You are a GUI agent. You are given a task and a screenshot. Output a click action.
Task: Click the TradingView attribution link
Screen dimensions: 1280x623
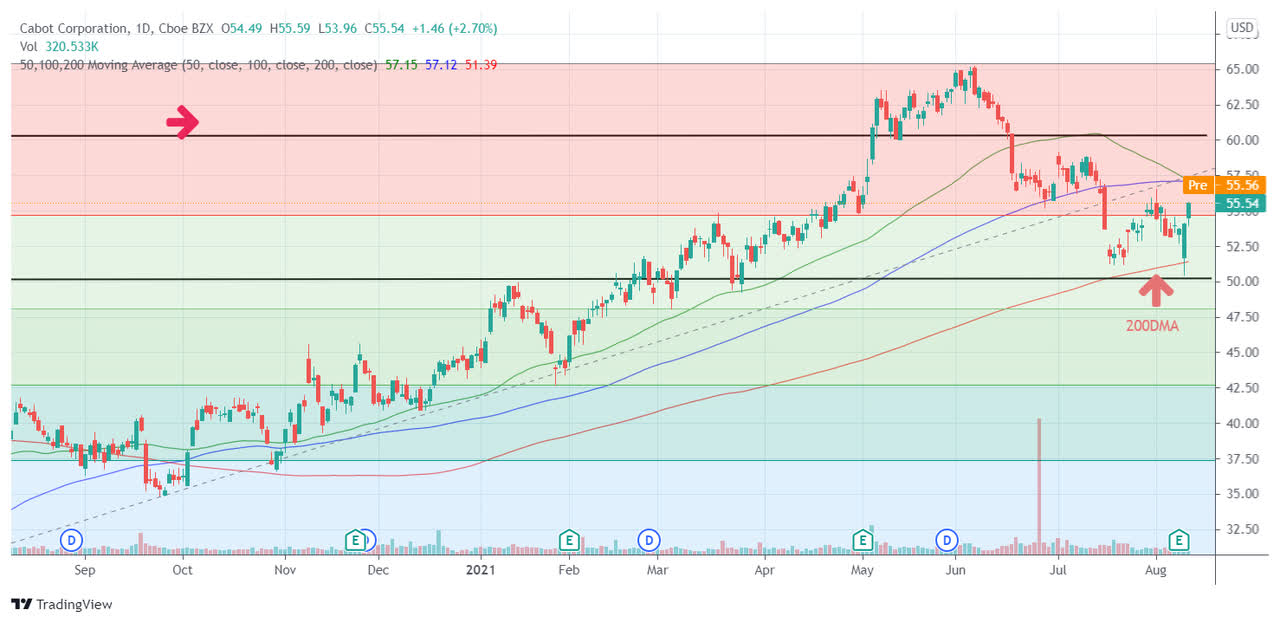[68, 604]
